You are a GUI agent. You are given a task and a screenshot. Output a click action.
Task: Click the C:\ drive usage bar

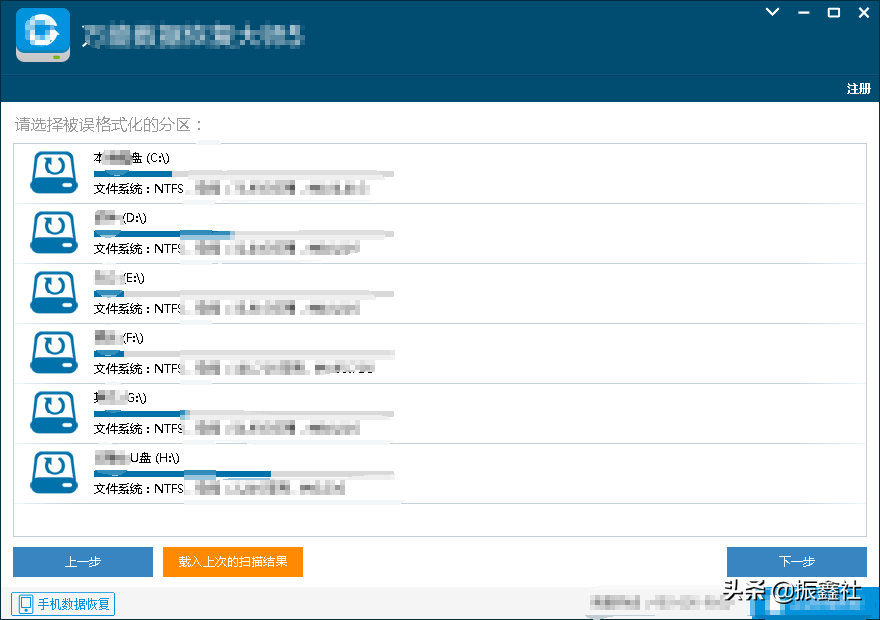pyautogui.click(x=243, y=173)
